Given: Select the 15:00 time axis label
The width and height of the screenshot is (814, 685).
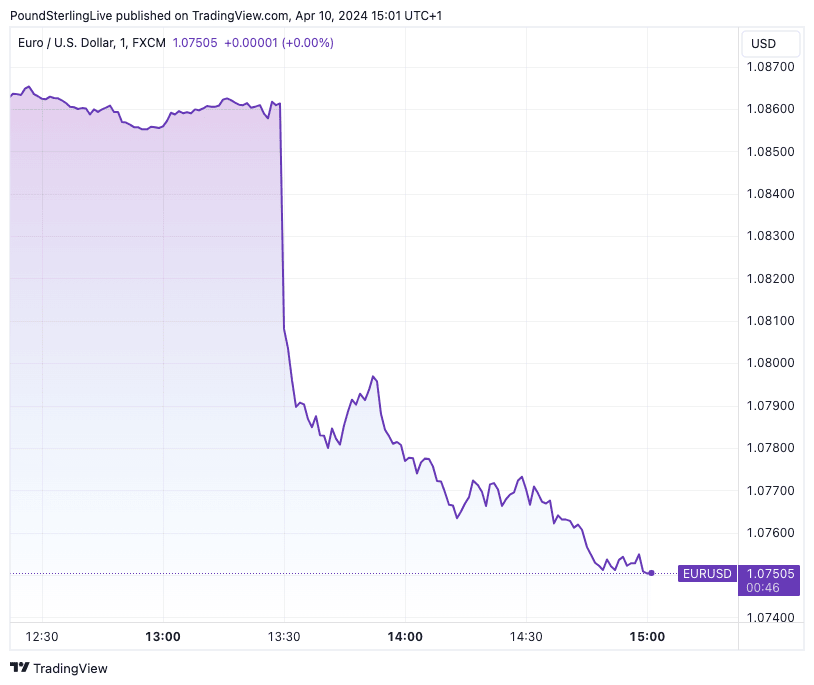Looking at the screenshot, I should coord(647,637).
